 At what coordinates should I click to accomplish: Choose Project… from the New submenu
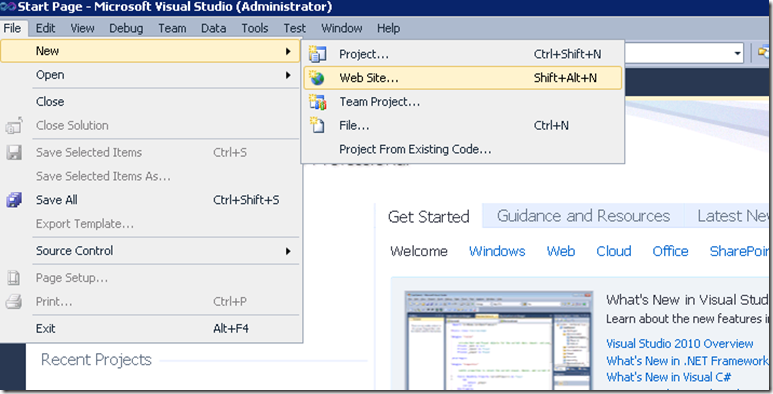(463, 54)
